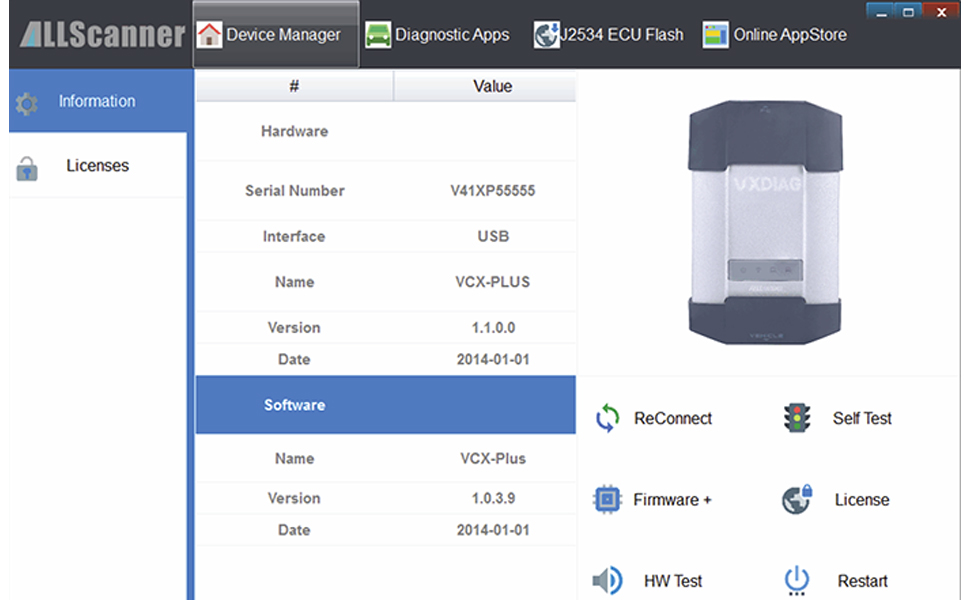
Task: Click hardware version value 1.1.0.0
Action: (493, 327)
